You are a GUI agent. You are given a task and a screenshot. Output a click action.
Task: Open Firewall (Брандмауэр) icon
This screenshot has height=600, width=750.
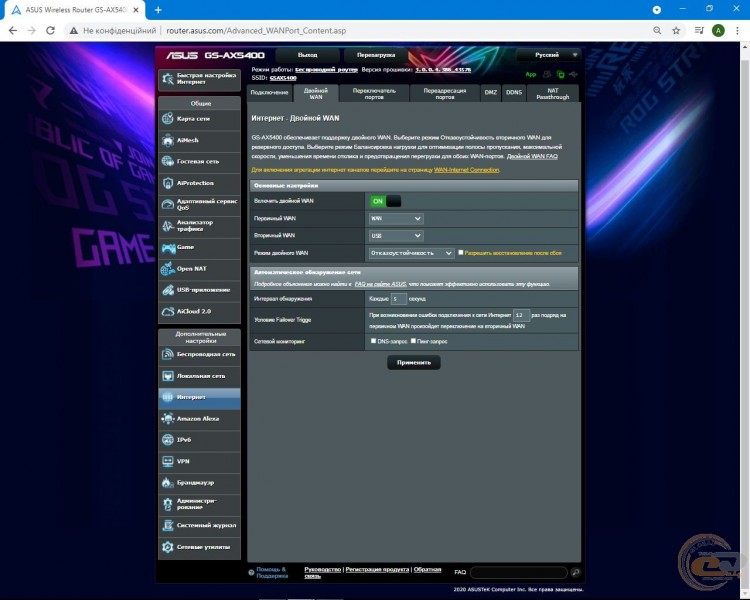pos(167,482)
